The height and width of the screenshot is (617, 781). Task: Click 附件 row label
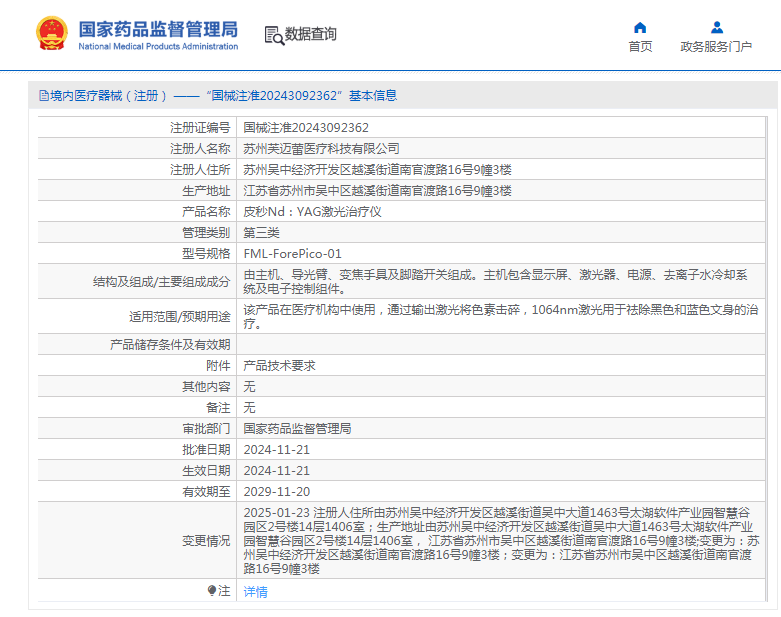(x=218, y=366)
